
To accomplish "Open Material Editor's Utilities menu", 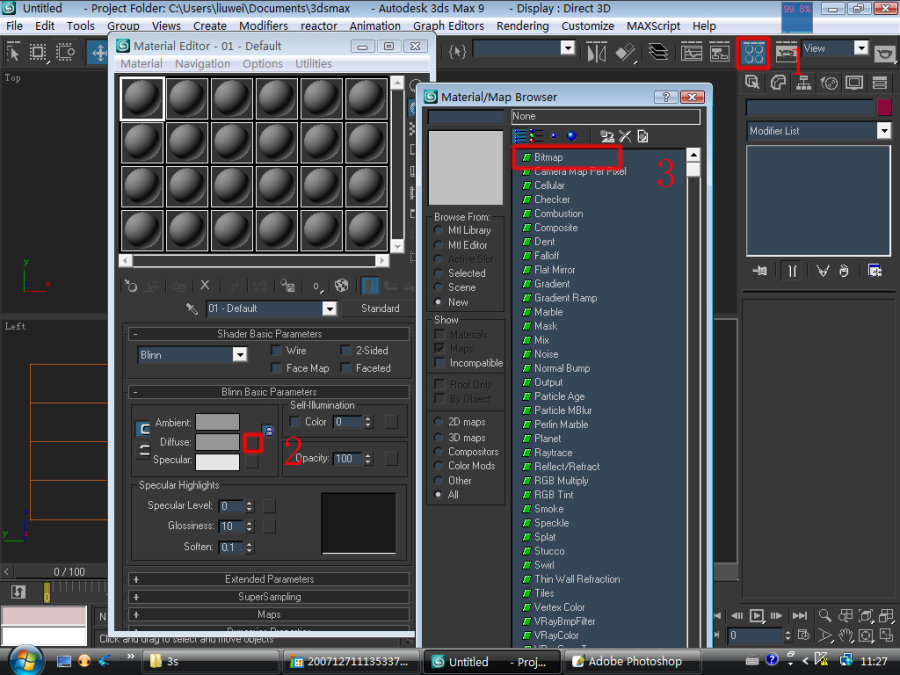I will [313, 64].
